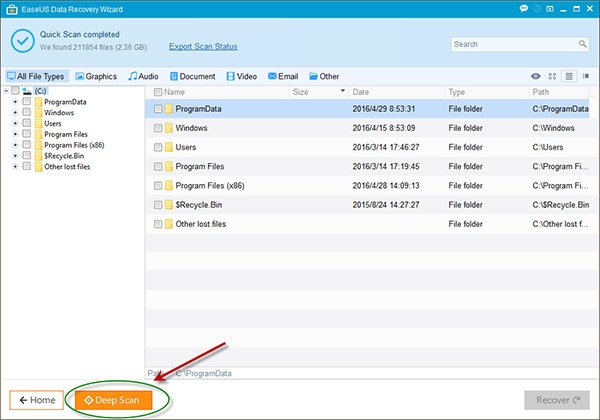Screen dimensions: 600x420
Task: Click into the Search field
Action: point(510,44)
